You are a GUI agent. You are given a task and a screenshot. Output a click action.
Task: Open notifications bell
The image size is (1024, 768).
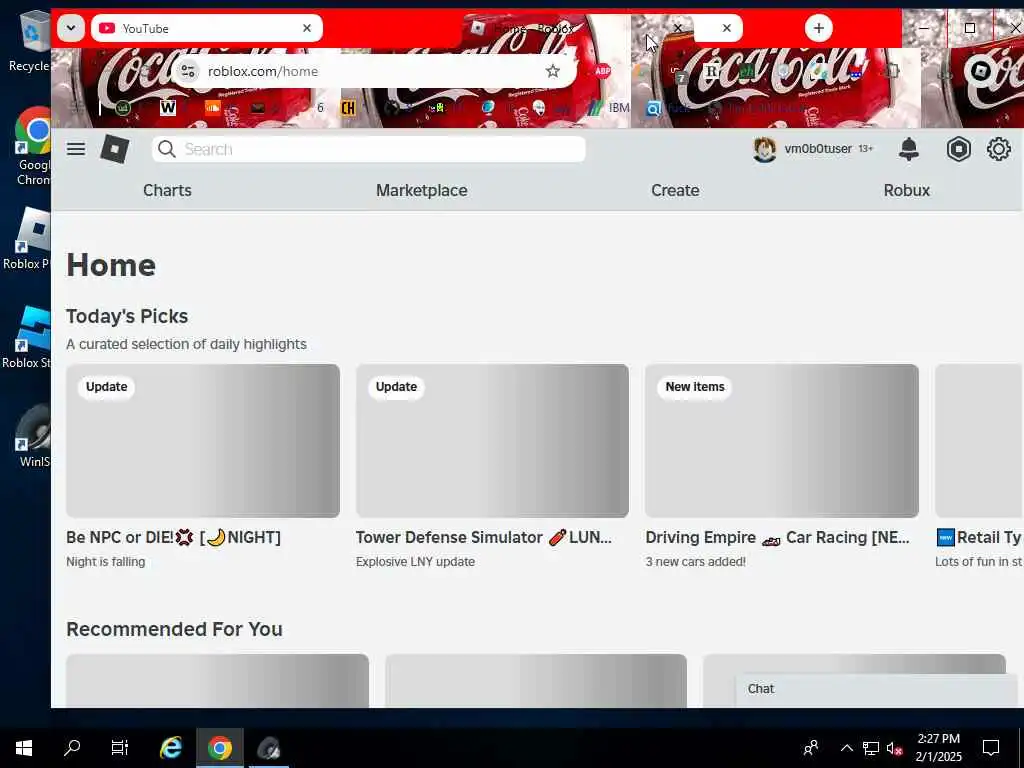coord(908,149)
